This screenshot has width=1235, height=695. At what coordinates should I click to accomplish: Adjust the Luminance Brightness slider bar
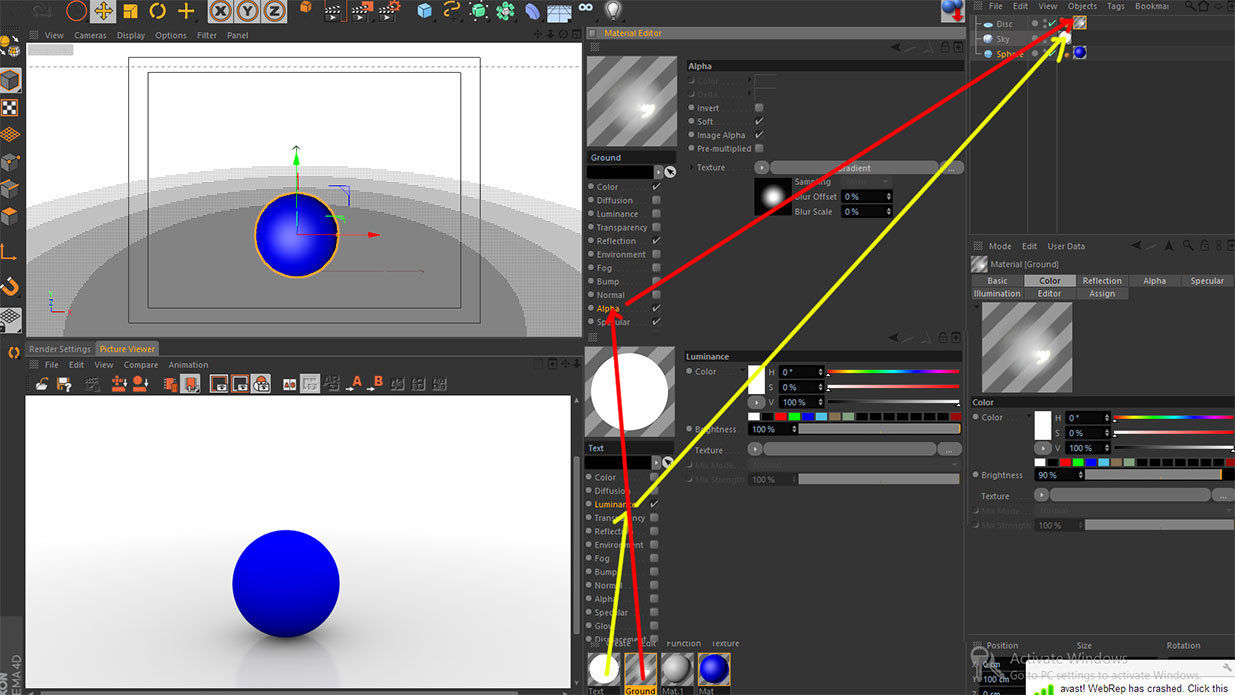(x=880, y=429)
